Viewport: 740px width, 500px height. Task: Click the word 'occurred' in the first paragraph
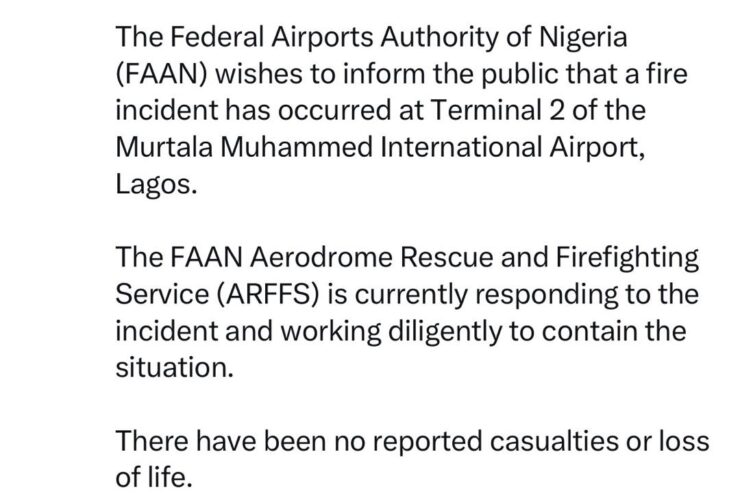(334, 110)
